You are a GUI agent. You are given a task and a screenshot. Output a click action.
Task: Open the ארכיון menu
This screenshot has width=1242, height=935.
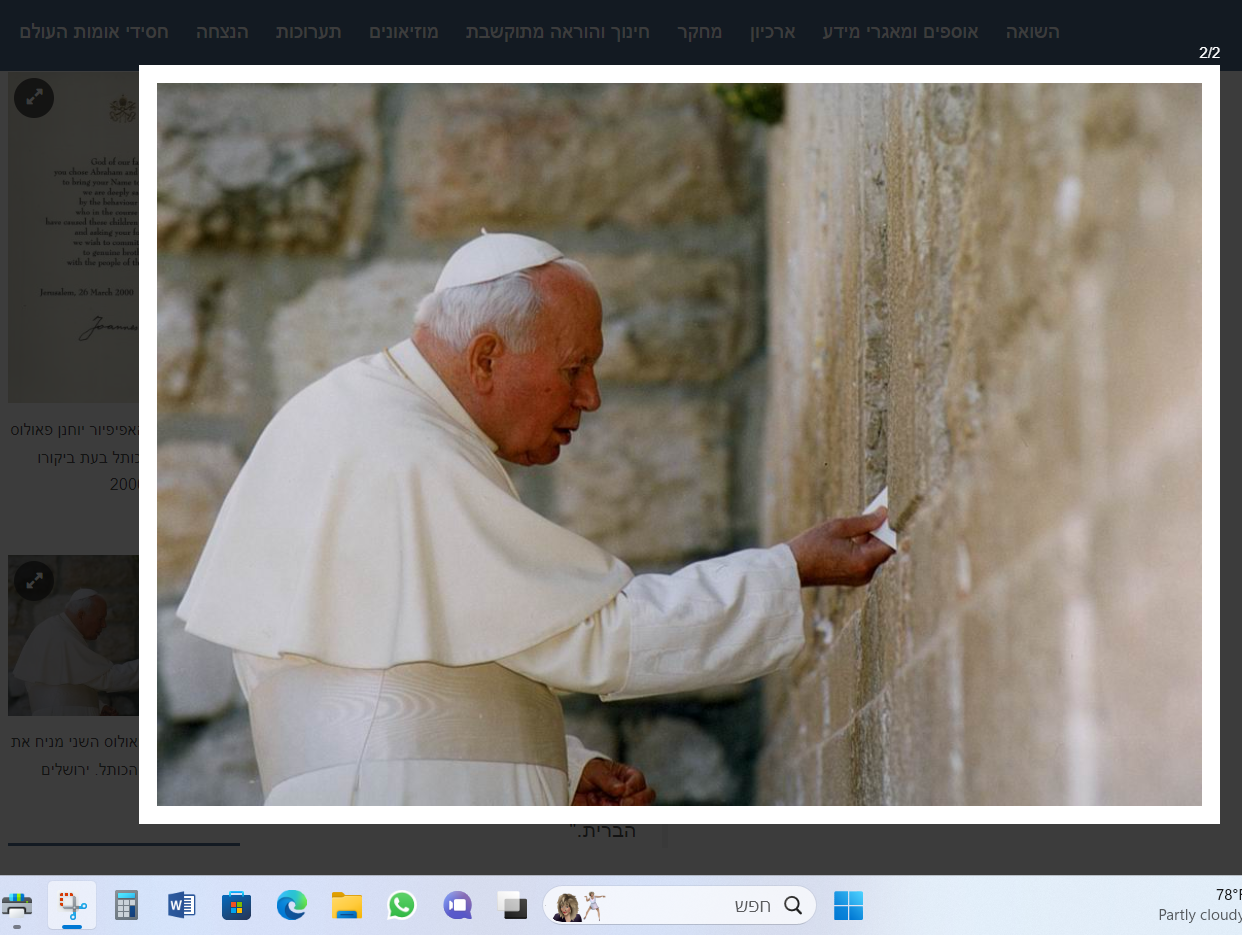click(771, 32)
